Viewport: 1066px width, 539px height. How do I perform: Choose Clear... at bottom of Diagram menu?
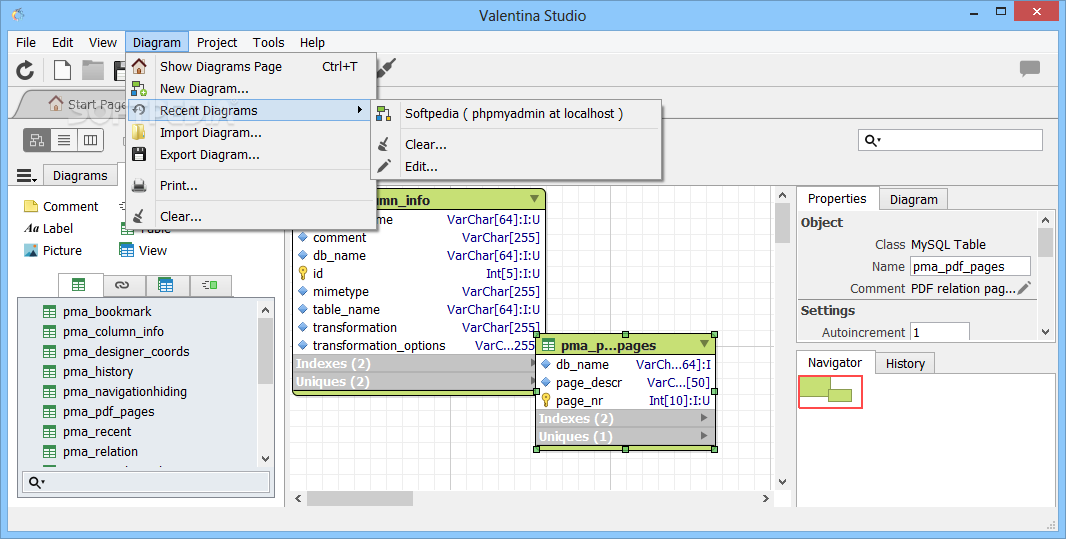tap(252, 217)
